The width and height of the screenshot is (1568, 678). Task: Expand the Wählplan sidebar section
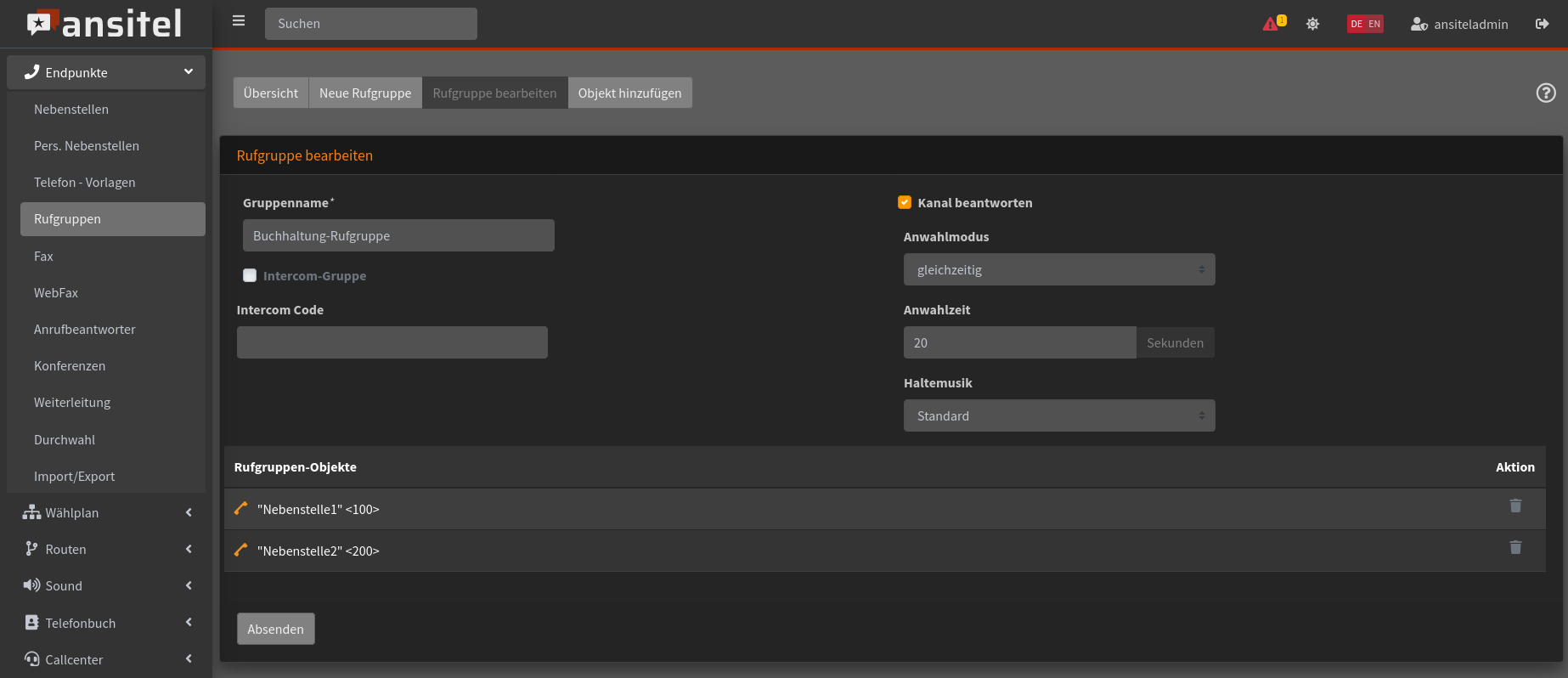point(106,512)
